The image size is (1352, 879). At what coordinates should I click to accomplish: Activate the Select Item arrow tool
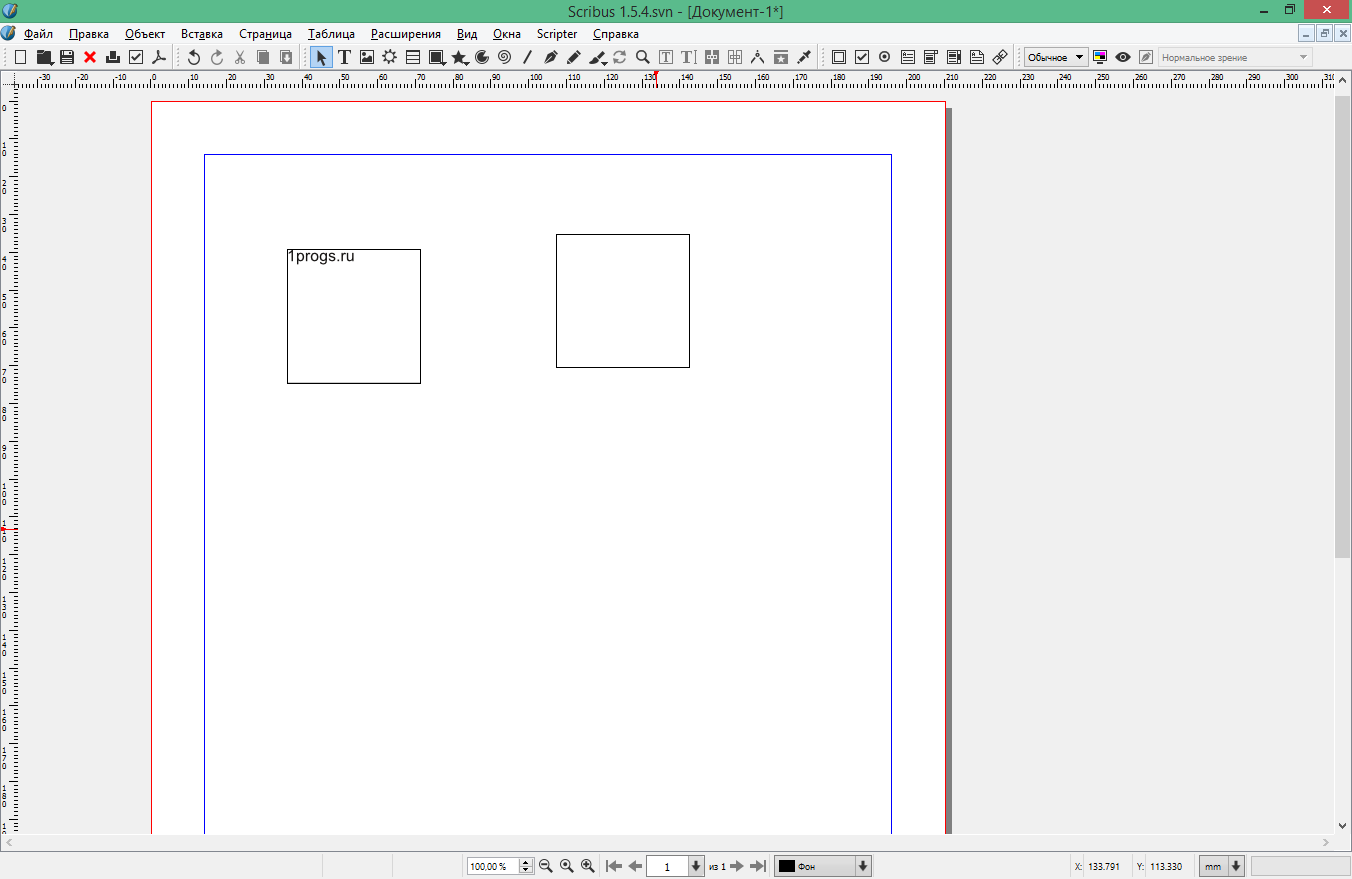tap(321, 57)
